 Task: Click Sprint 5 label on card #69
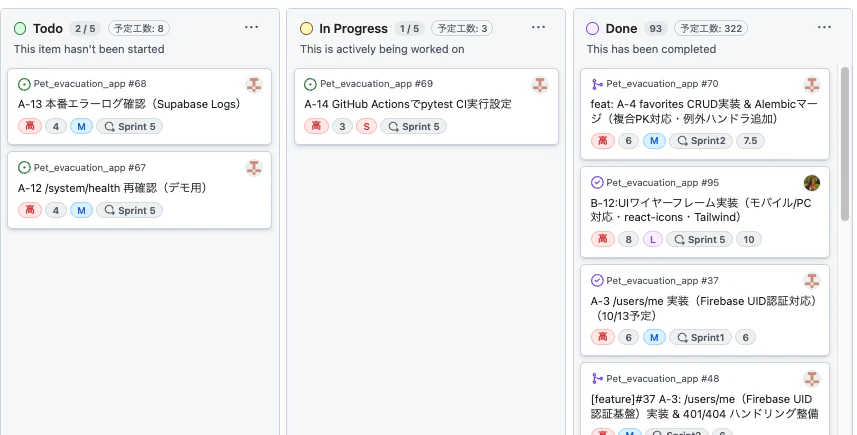(414, 127)
